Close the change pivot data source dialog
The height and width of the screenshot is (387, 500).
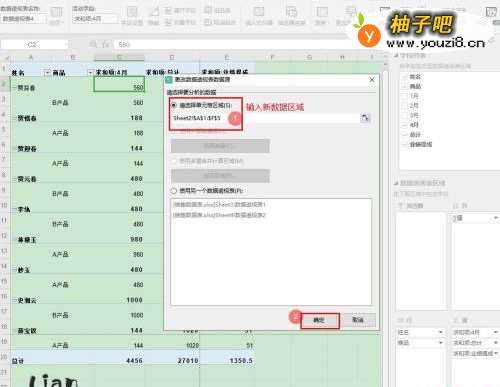(x=372, y=80)
